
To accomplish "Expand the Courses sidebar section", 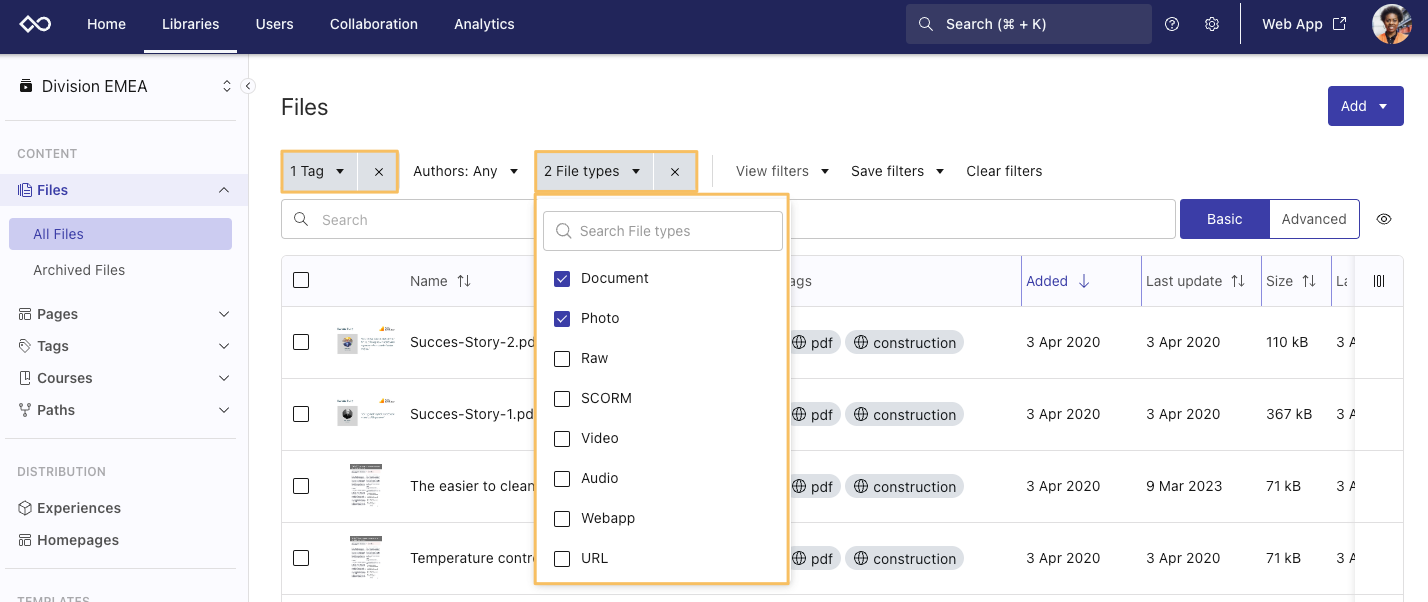I will coord(224,378).
